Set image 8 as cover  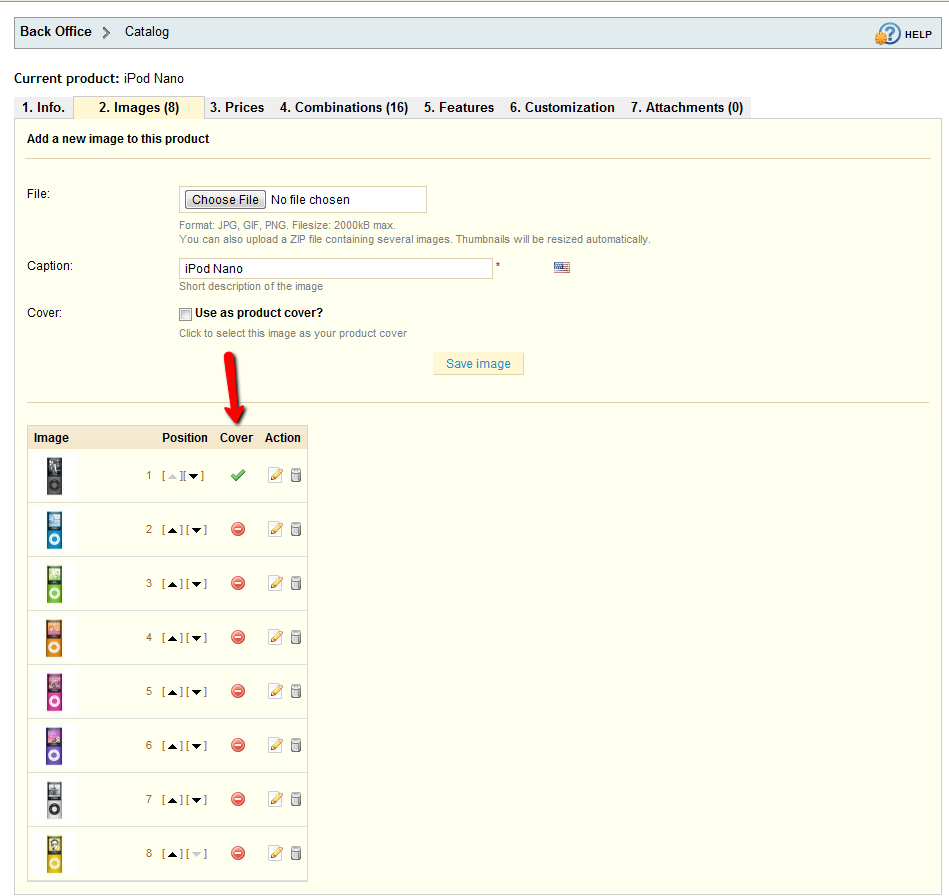(238, 853)
